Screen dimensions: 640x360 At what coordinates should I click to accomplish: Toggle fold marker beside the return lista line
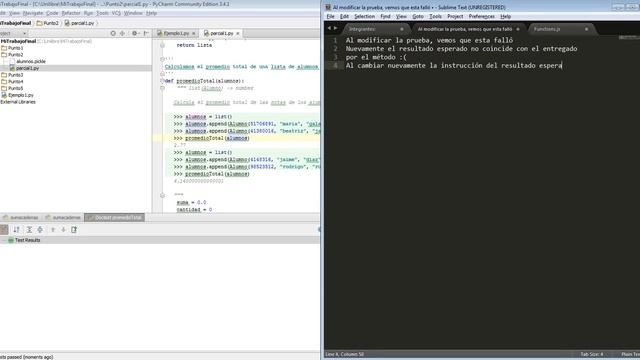point(162,45)
